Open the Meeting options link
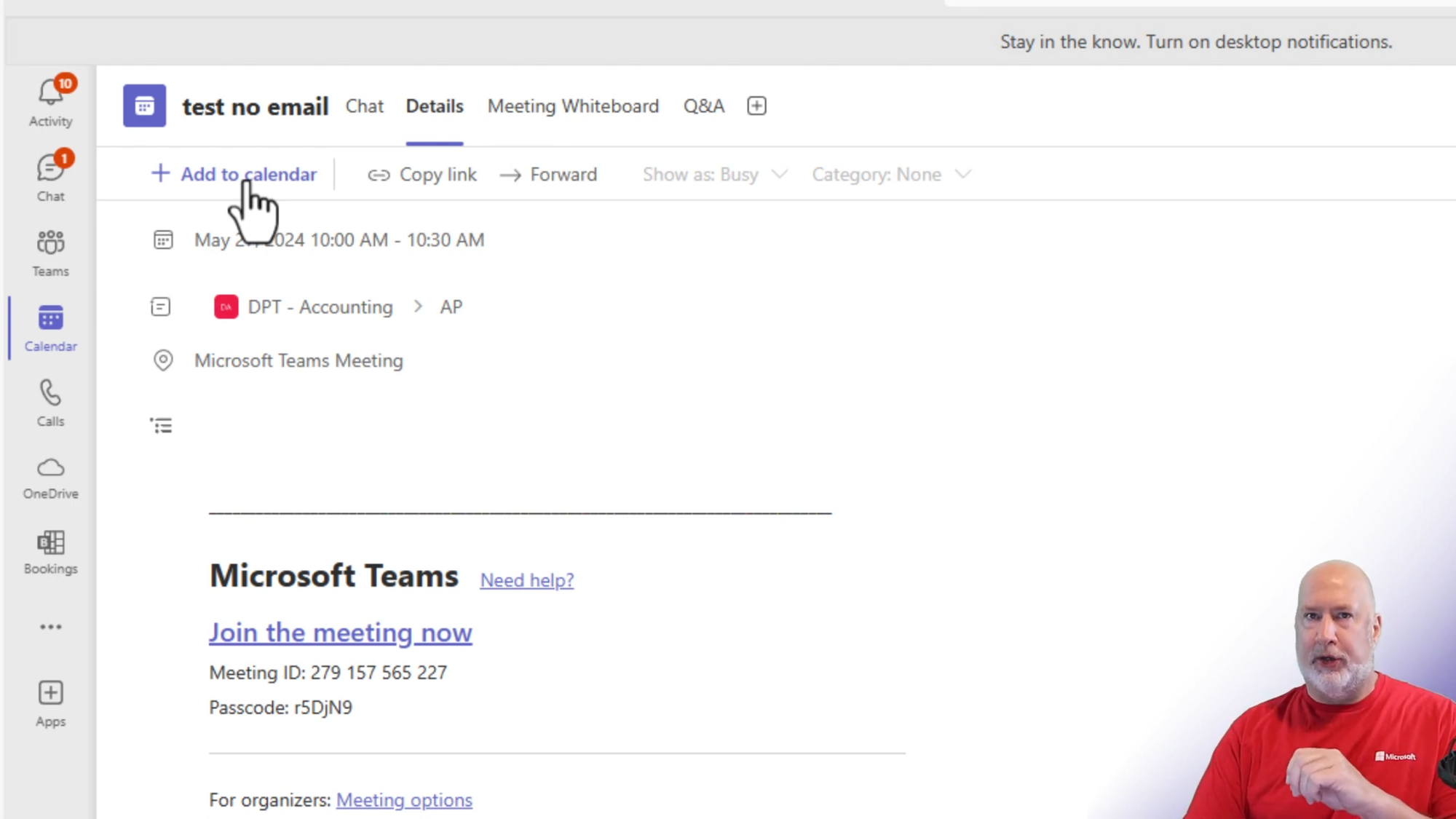Image resolution: width=1456 pixels, height=819 pixels. 404,800
